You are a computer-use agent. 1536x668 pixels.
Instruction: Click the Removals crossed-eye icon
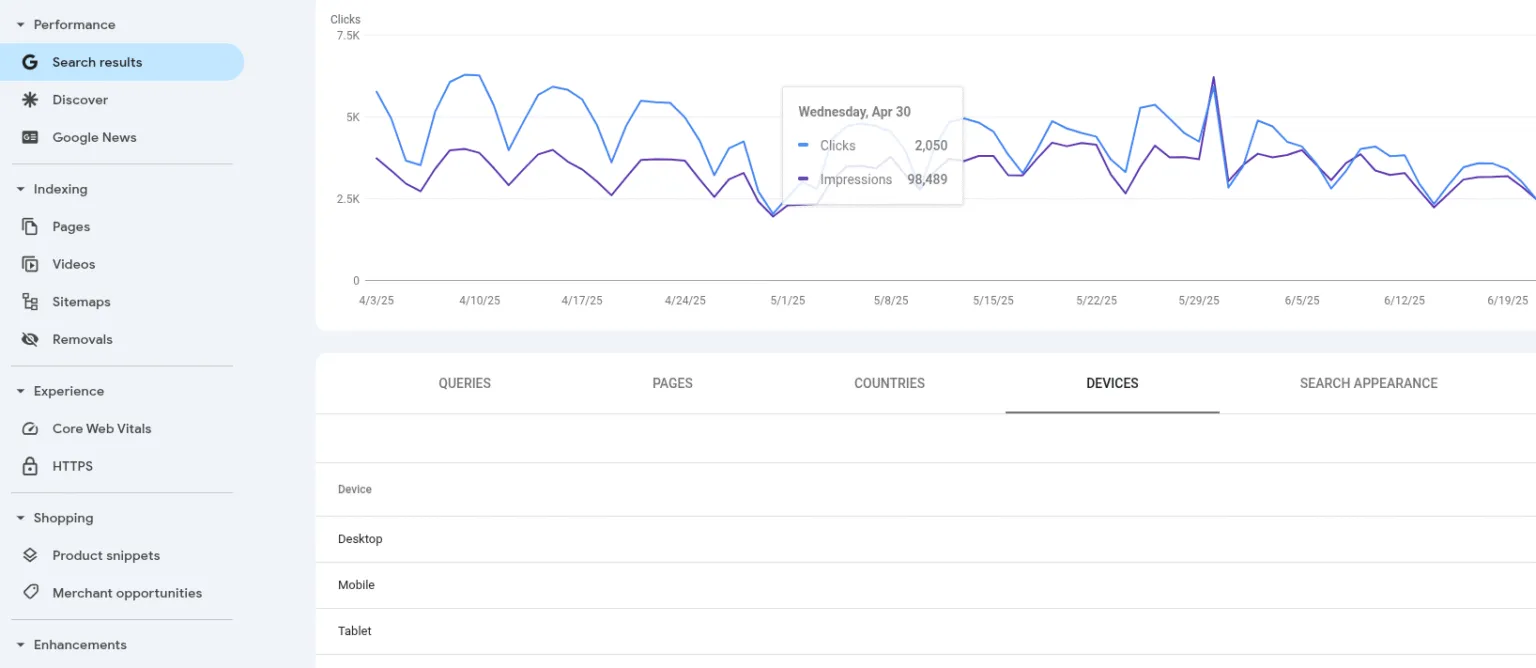click(30, 340)
